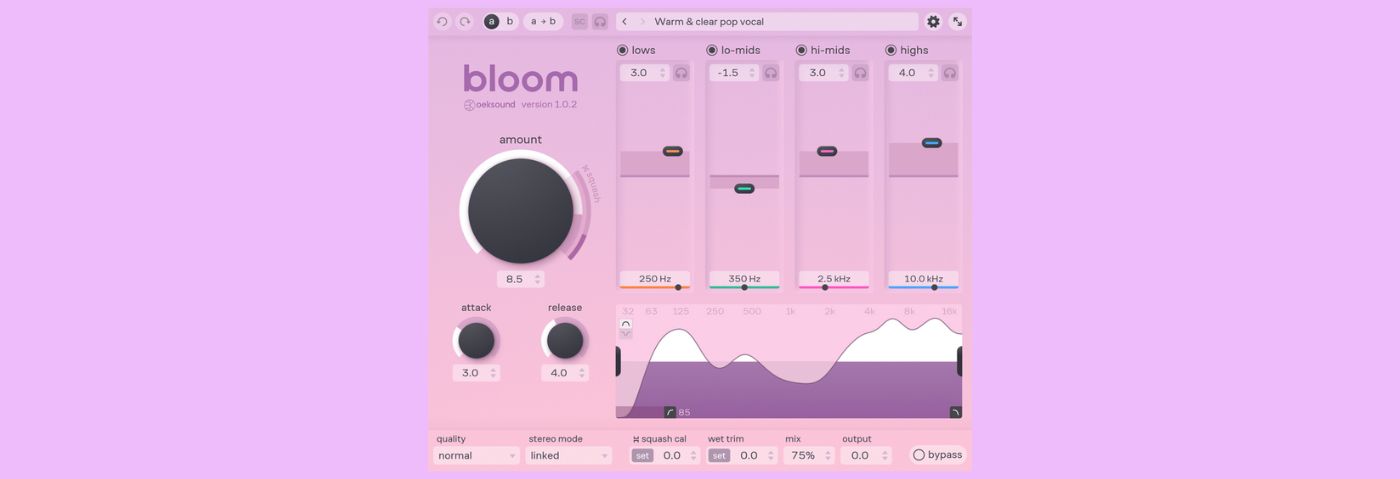
Task: Click the amount value stepper arrows
Action: pyautogui.click(x=538, y=280)
